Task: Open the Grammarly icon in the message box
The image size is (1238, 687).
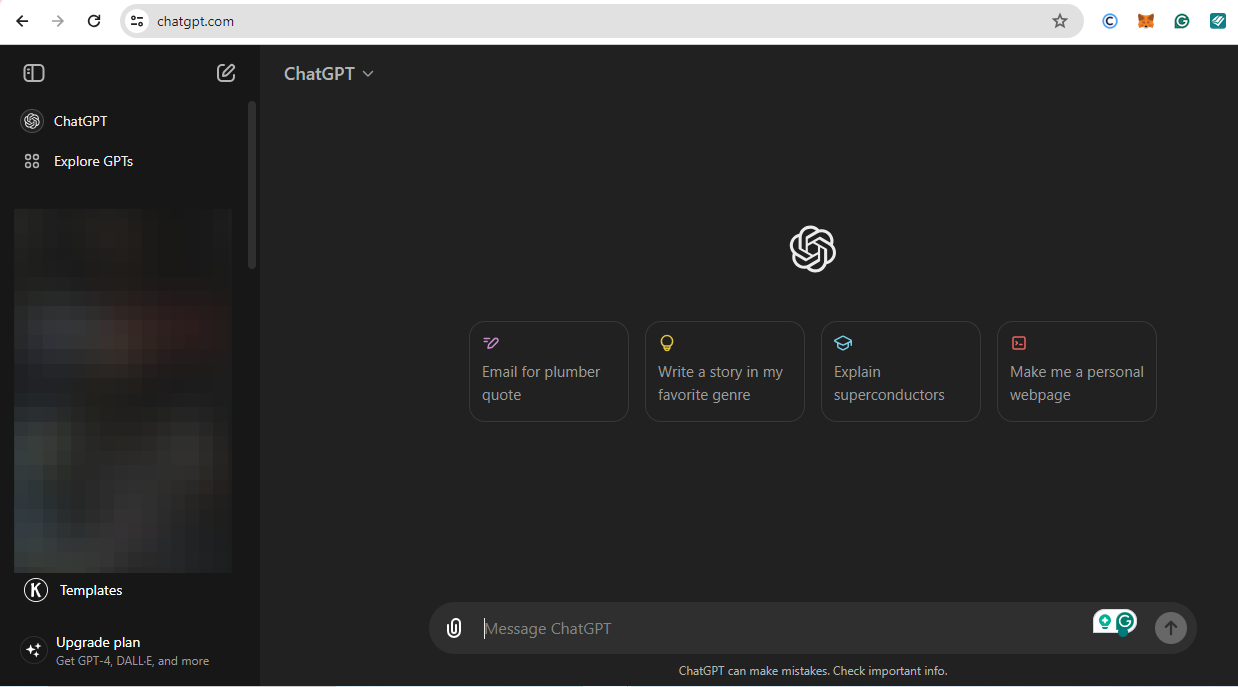Action: pos(1127,622)
